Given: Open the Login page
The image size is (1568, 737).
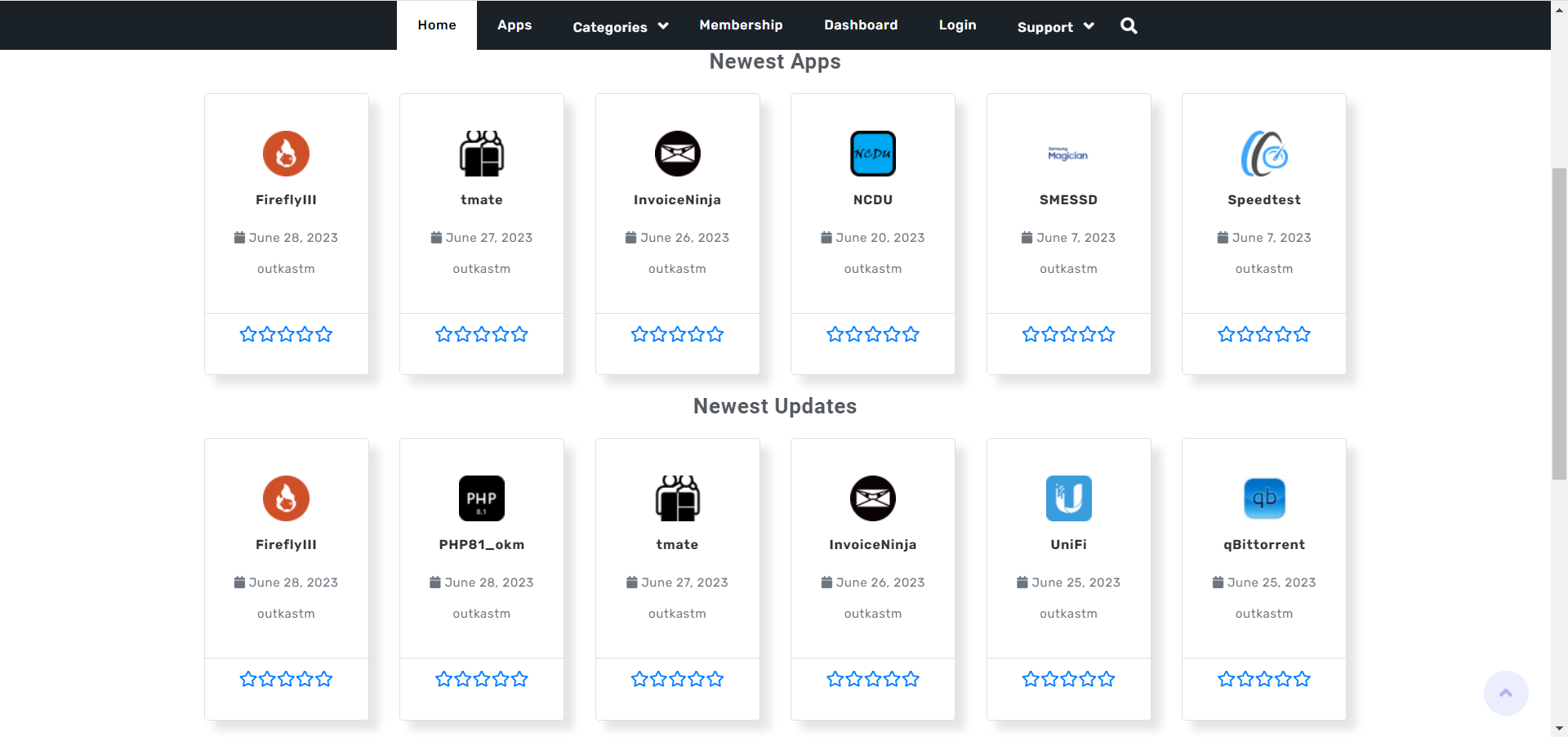Looking at the screenshot, I should [957, 25].
